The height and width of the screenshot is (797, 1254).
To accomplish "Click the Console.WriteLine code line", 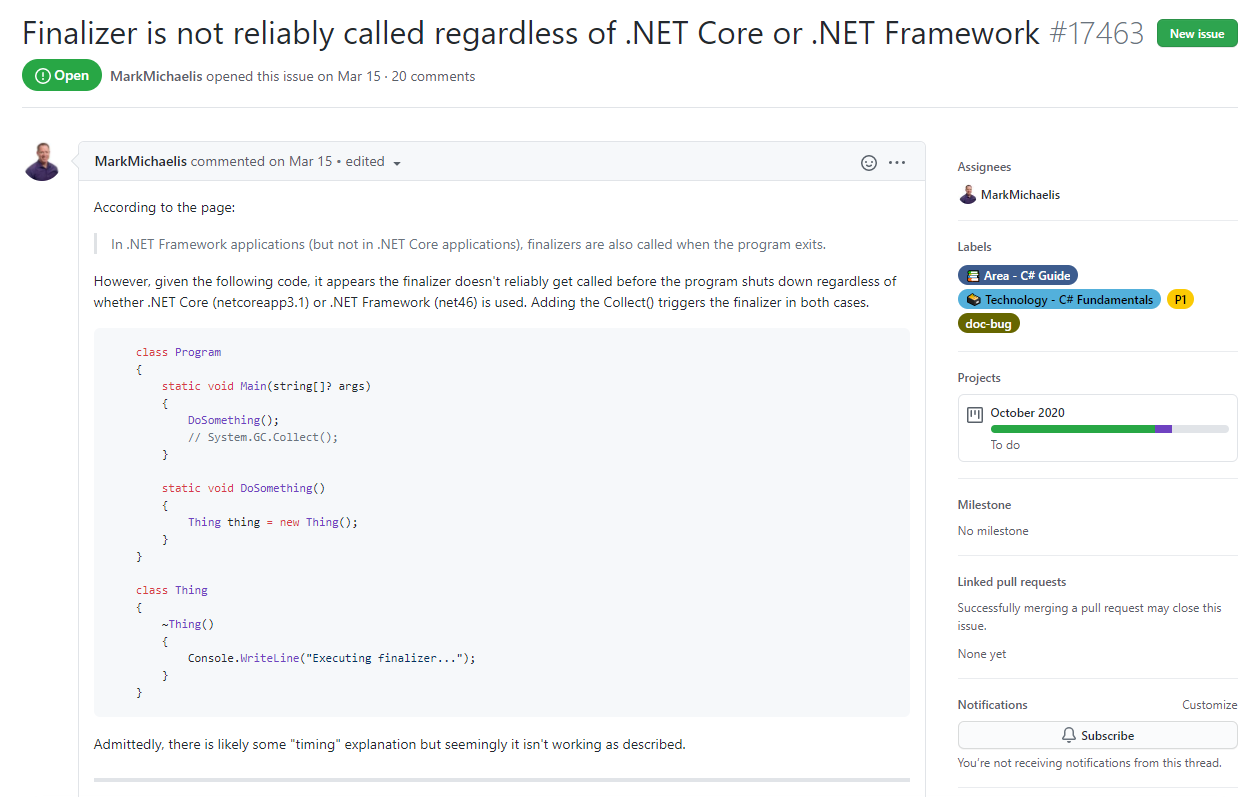I will point(332,658).
